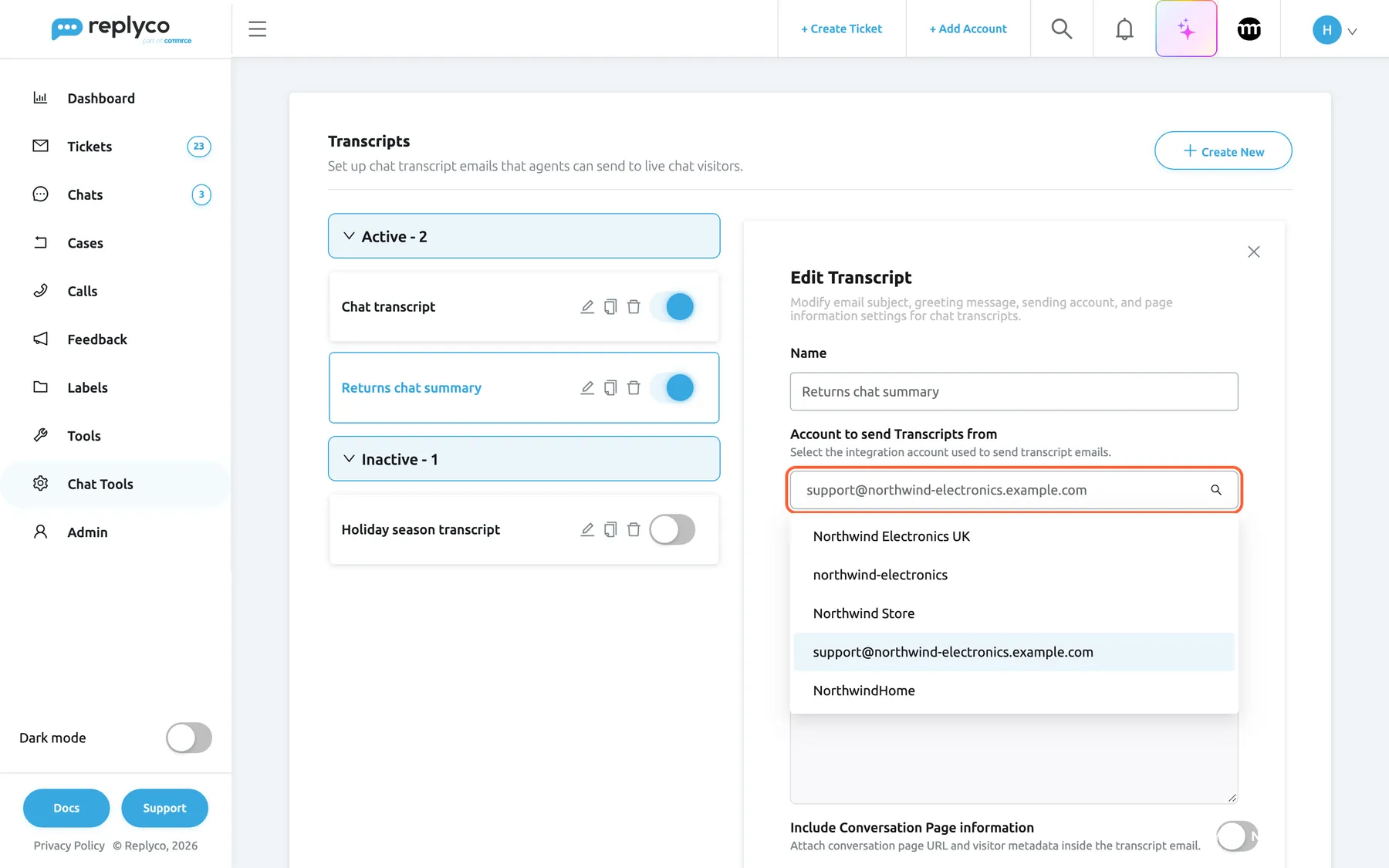
Task: Pick support@northwind-electronics.example.com list option
Action: pos(1014,652)
